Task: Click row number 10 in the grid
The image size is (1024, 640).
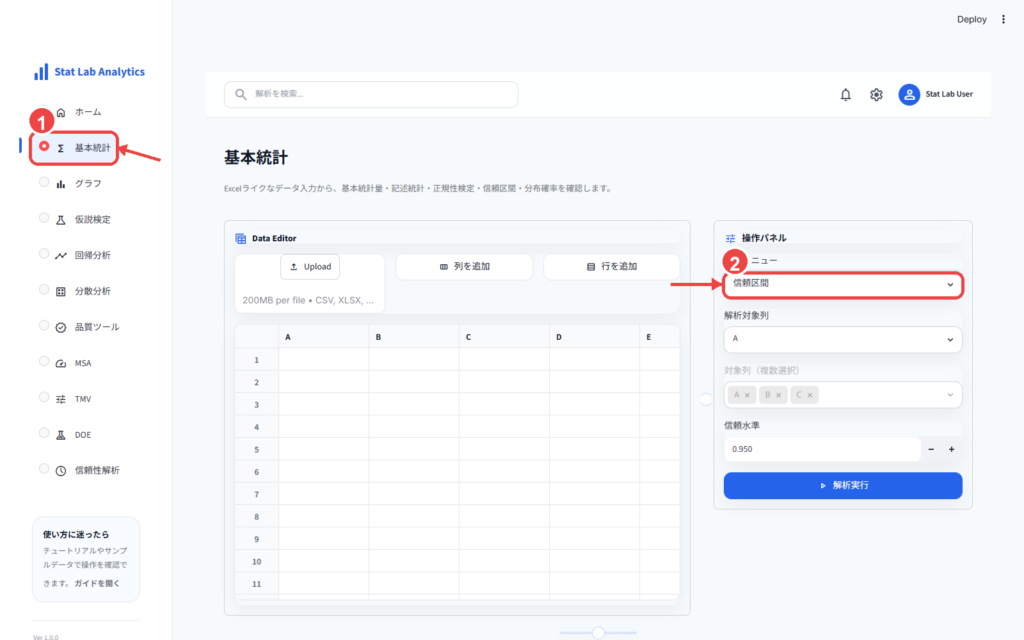Action: pos(257,562)
